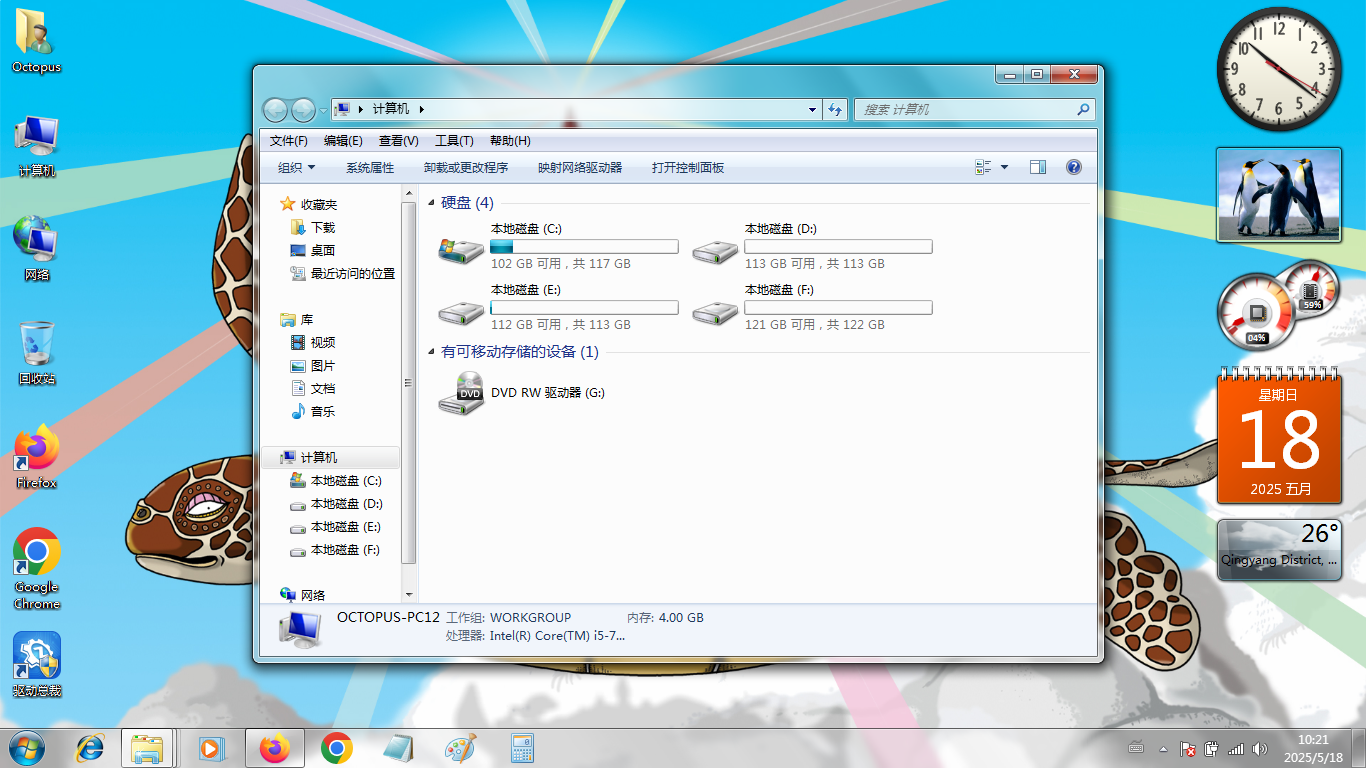Image resolution: width=1366 pixels, height=768 pixels.
Task: Open the notepad taskbar icon
Action: tap(398, 748)
